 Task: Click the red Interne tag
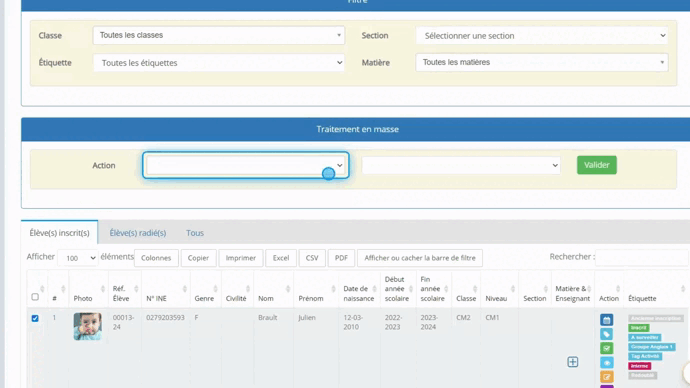[639, 366]
